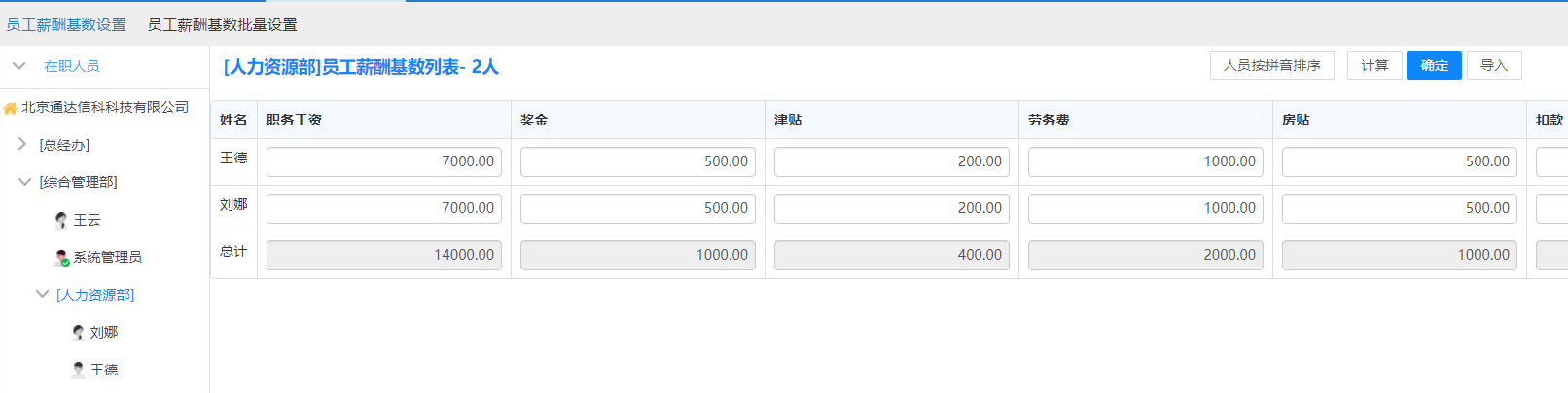Click 王德's 职务工资 input field
The height and width of the screenshot is (393, 1568).
[384, 161]
